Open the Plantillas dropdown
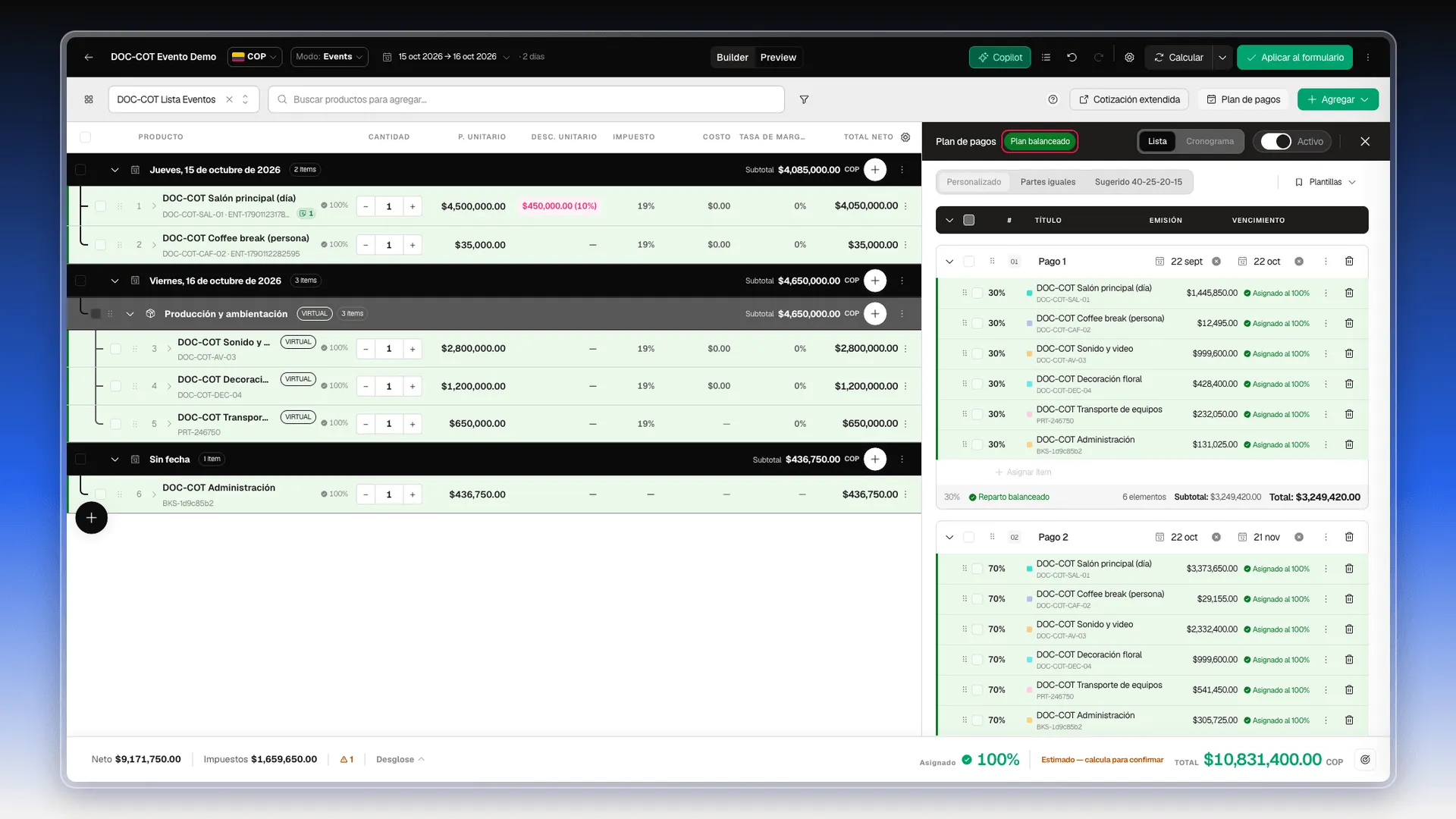The height and width of the screenshot is (819, 1456). point(1325,182)
